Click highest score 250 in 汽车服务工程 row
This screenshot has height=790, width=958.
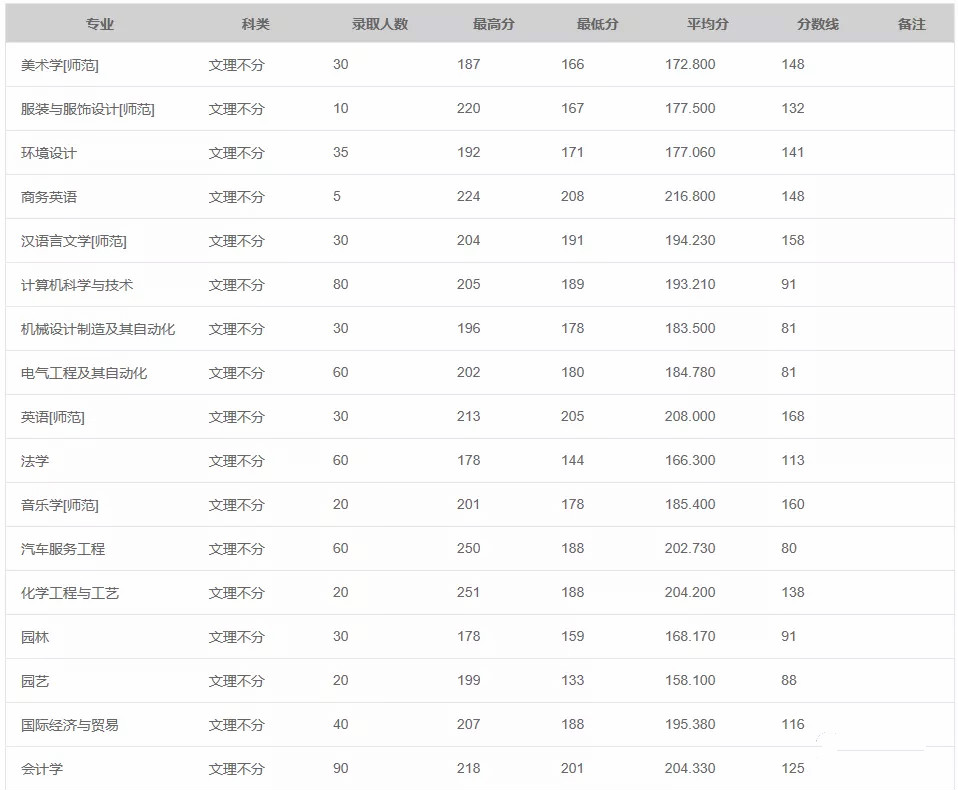469,548
